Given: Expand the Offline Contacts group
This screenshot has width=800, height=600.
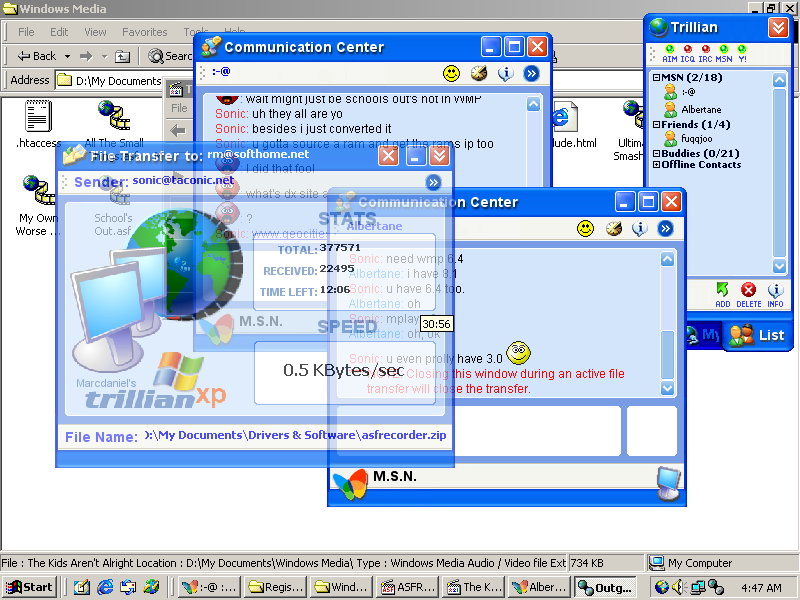Looking at the screenshot, I should [657, 164].
